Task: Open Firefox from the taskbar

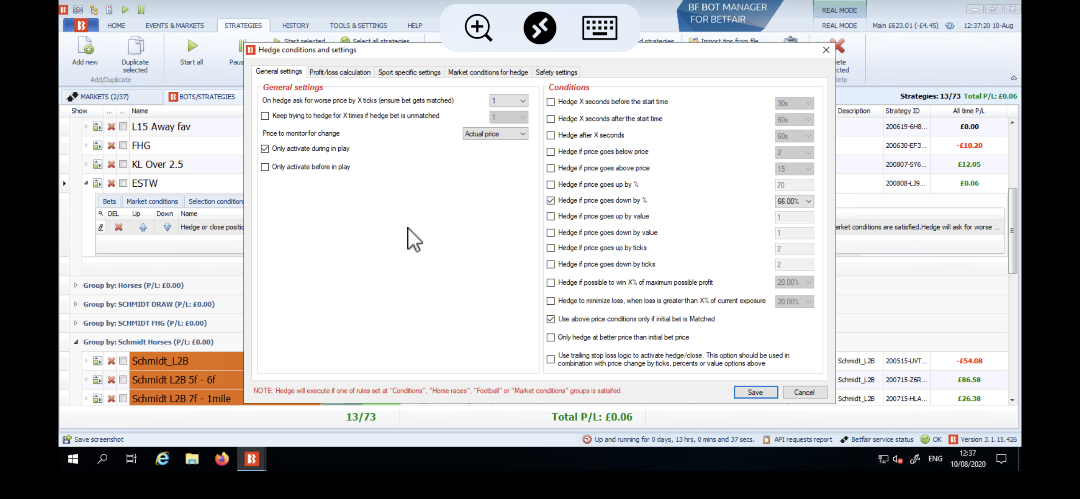Action: (x=222, y=458)
